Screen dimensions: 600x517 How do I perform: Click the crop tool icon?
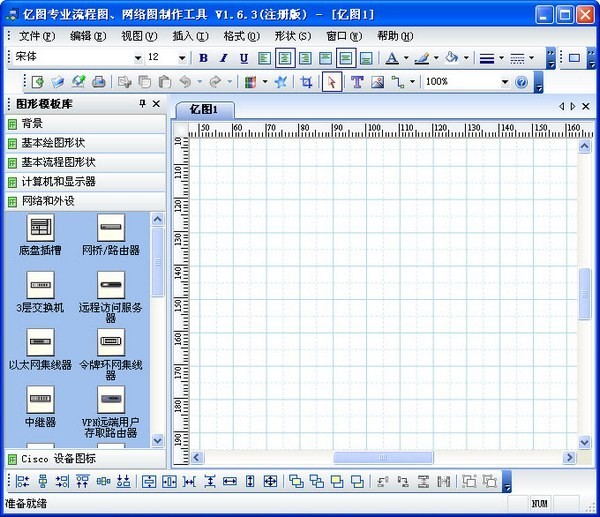click(x=306, y=82)
